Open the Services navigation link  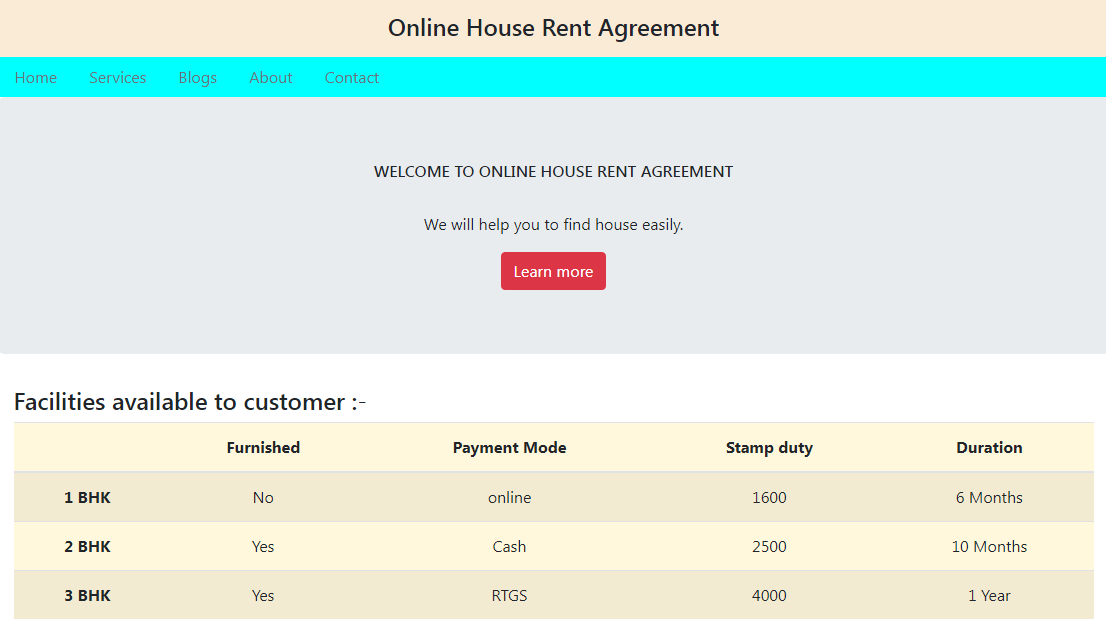coord(117,77)
